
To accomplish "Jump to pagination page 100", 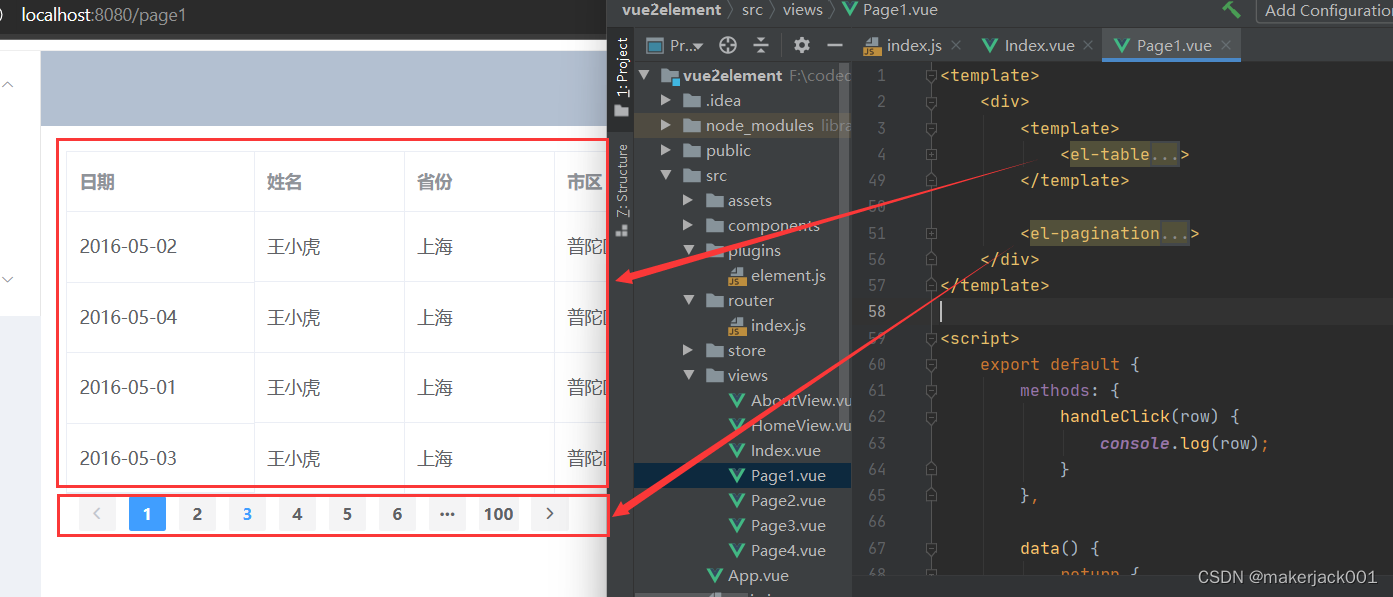I will pos(498,514).
